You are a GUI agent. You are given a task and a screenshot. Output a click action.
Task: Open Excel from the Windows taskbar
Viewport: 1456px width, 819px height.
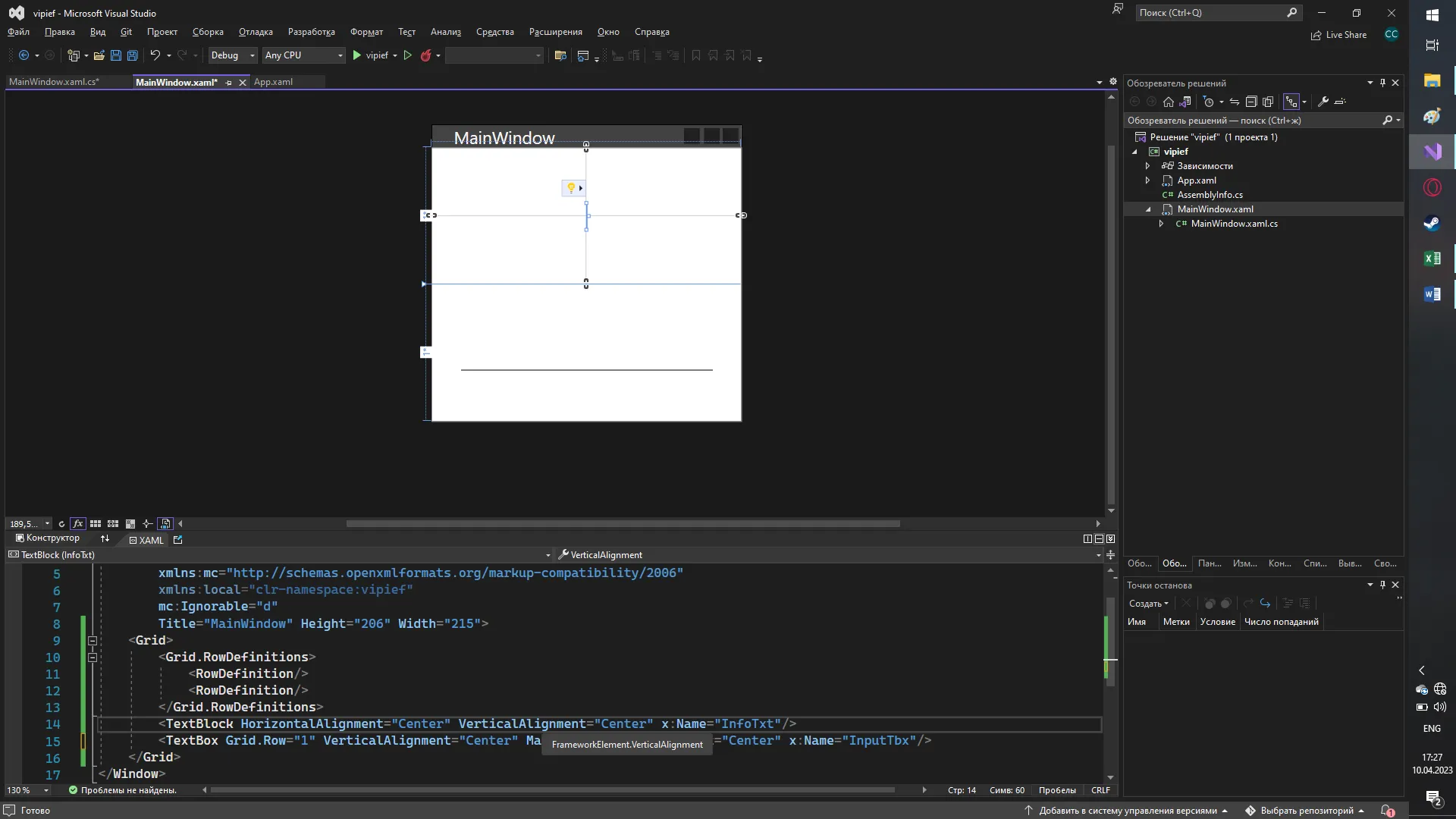(x=1432, y=259)
